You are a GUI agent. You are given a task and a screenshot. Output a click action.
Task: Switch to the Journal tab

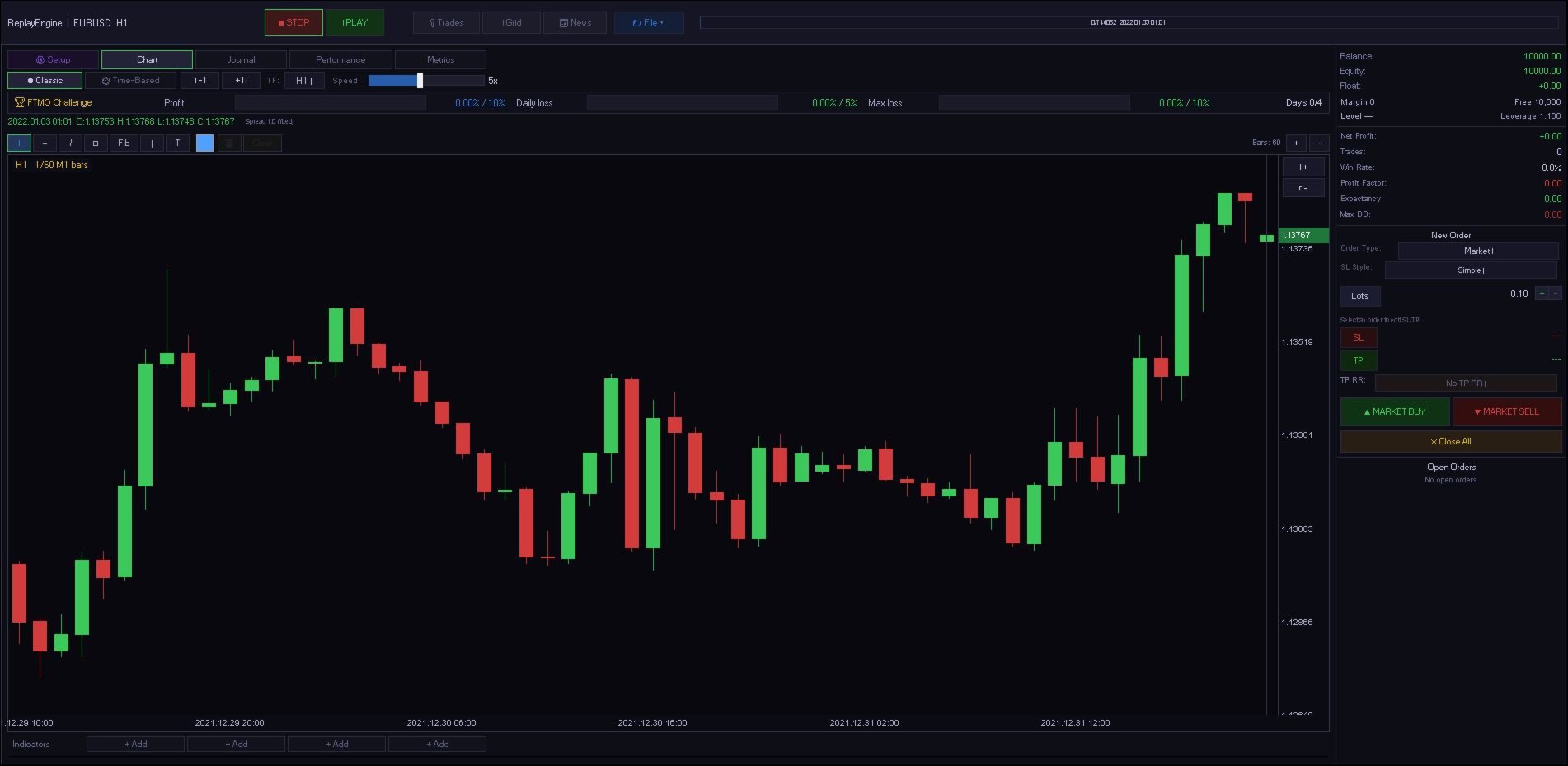[241, 59]
